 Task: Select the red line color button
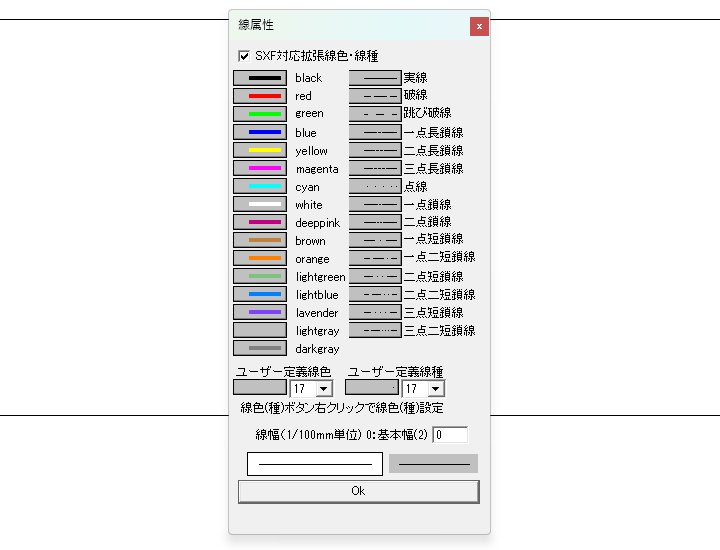(x=260, y=96)
